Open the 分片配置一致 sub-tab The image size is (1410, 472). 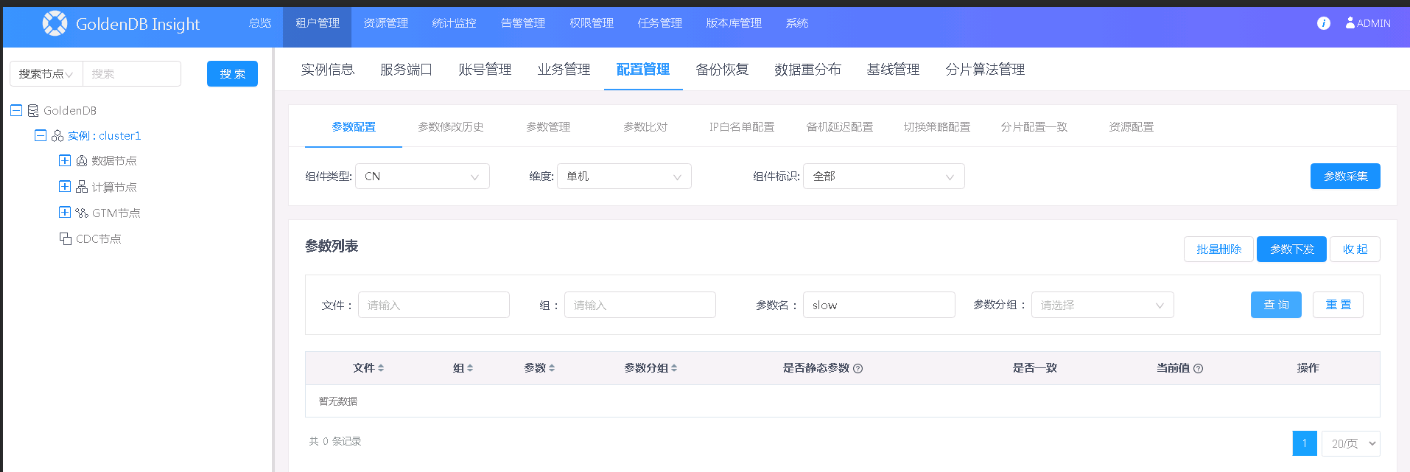[x=1034, y=127]
